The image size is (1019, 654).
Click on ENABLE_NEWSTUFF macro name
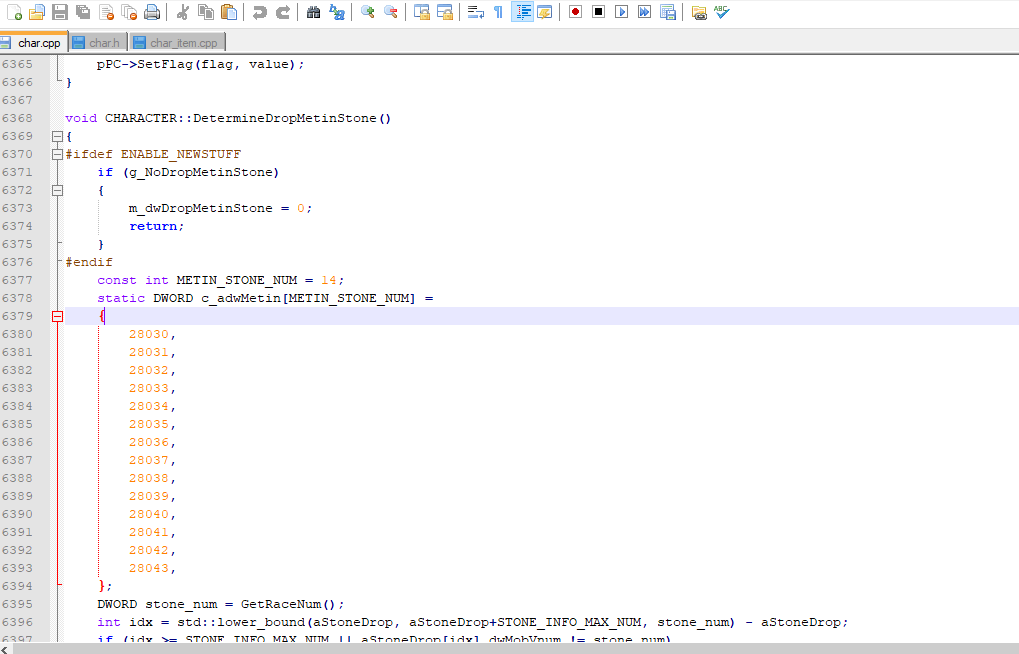[x=181, y=155]
